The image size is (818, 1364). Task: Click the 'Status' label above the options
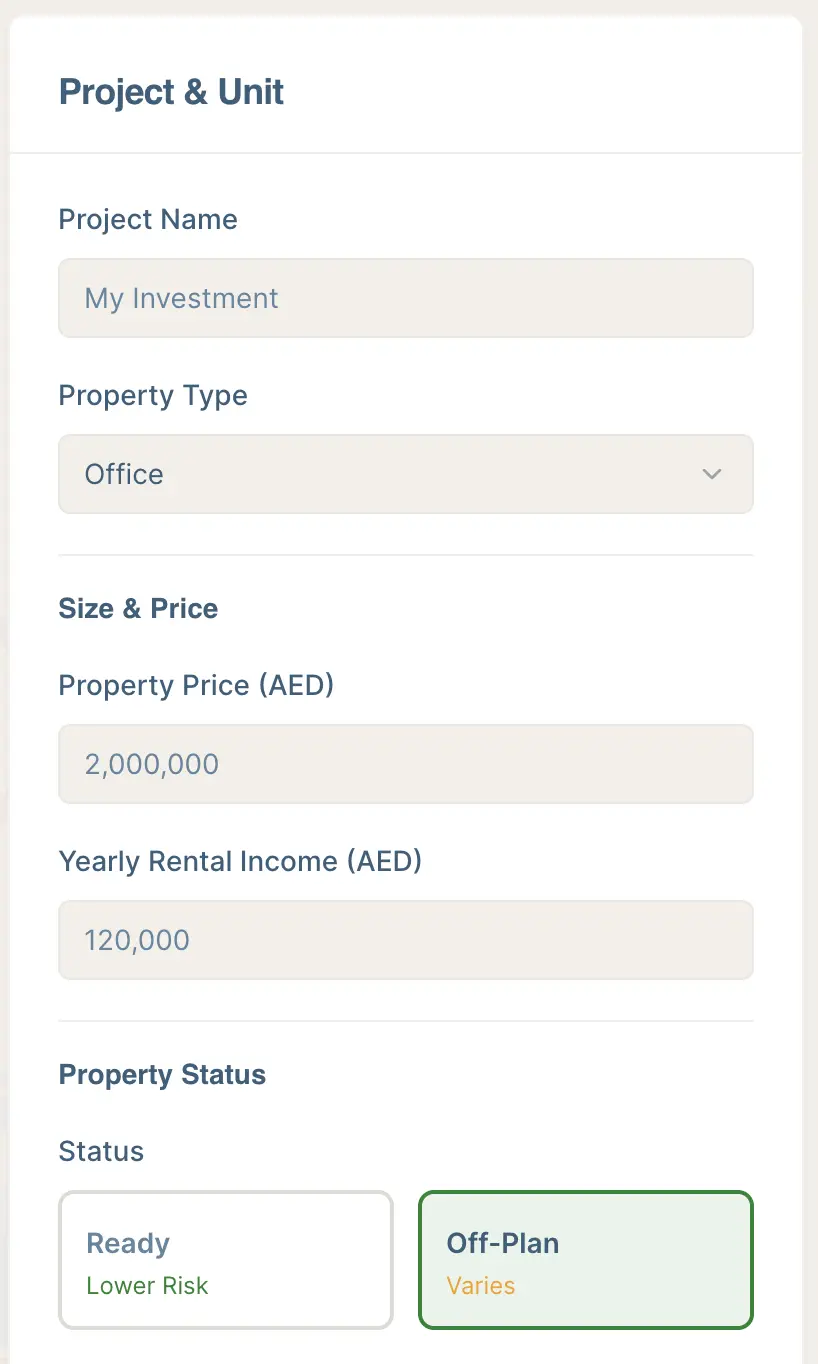pyautogui.click(x=101, y=1151)
